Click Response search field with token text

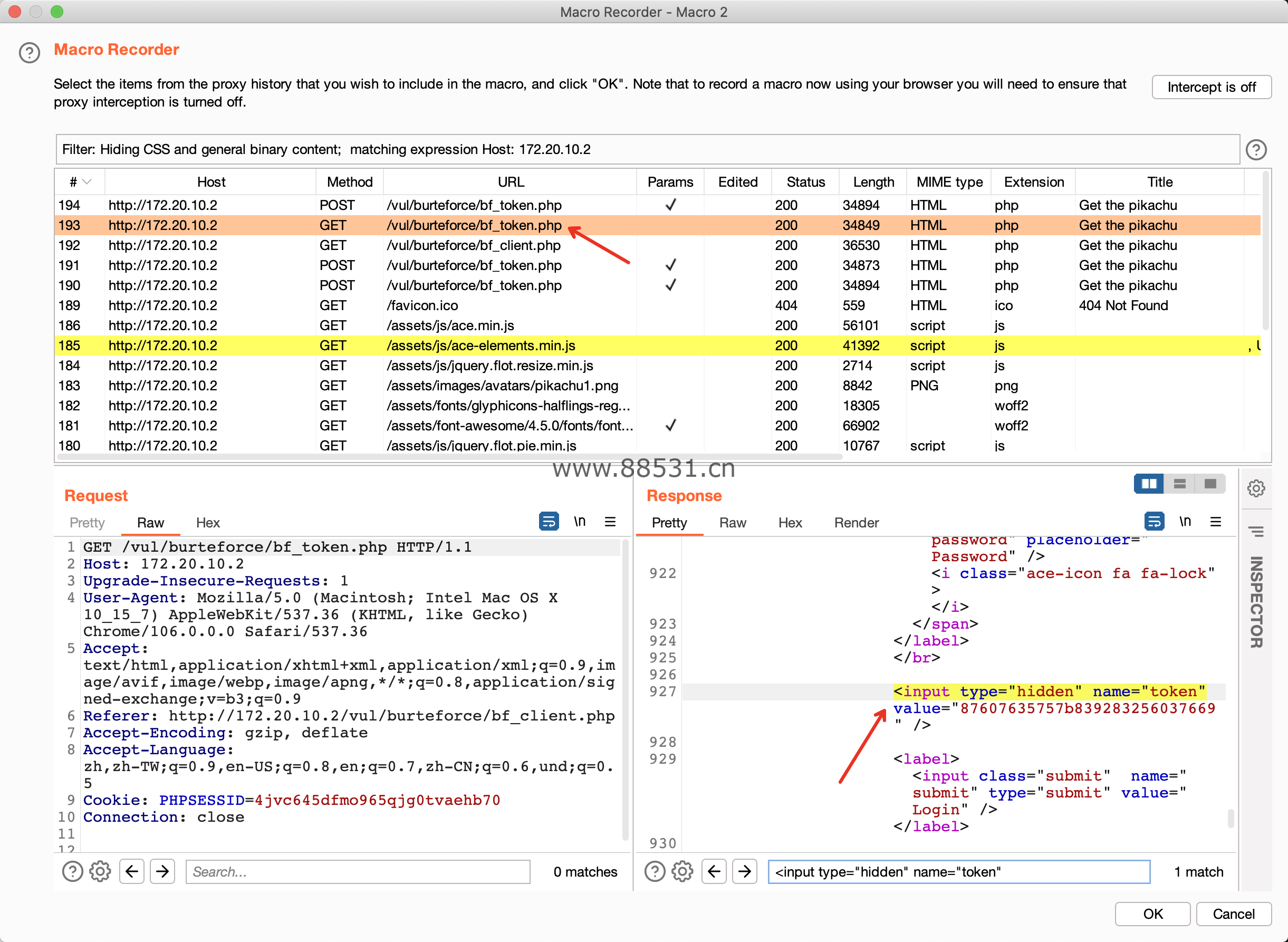pyautogui.click(x=959, y=871)
